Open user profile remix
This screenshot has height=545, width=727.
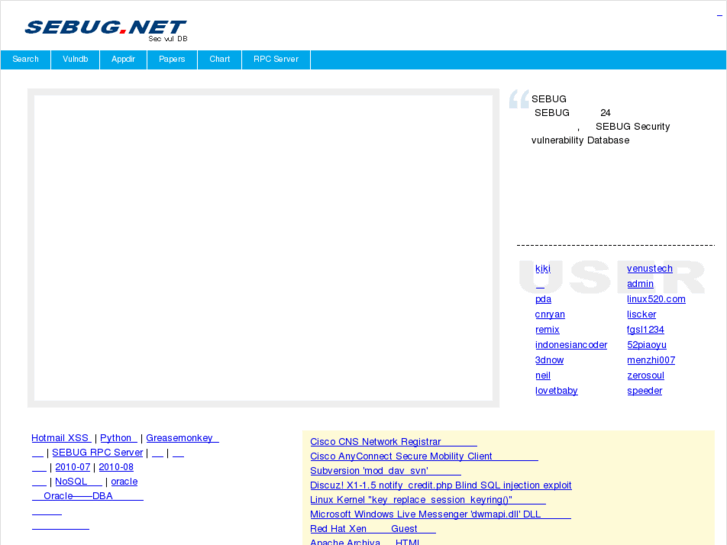(x=547, y=330)
